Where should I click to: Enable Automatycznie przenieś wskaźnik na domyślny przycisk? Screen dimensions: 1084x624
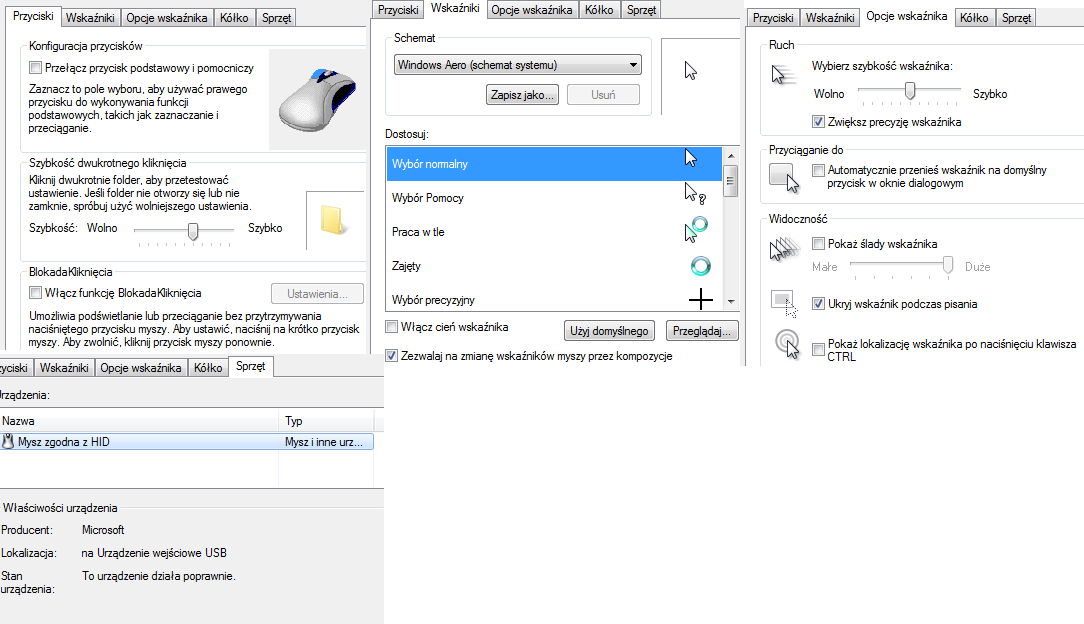coord(819,170)
